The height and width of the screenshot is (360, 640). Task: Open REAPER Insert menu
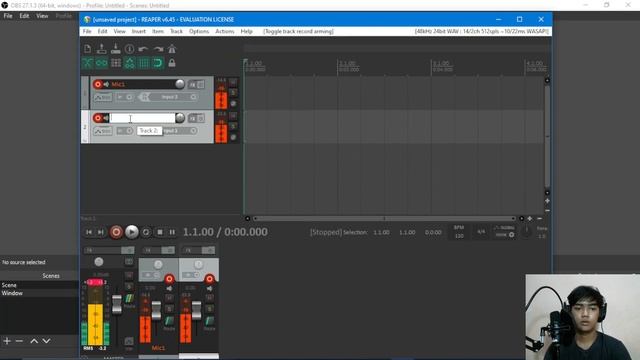click(x=138, y=31)
